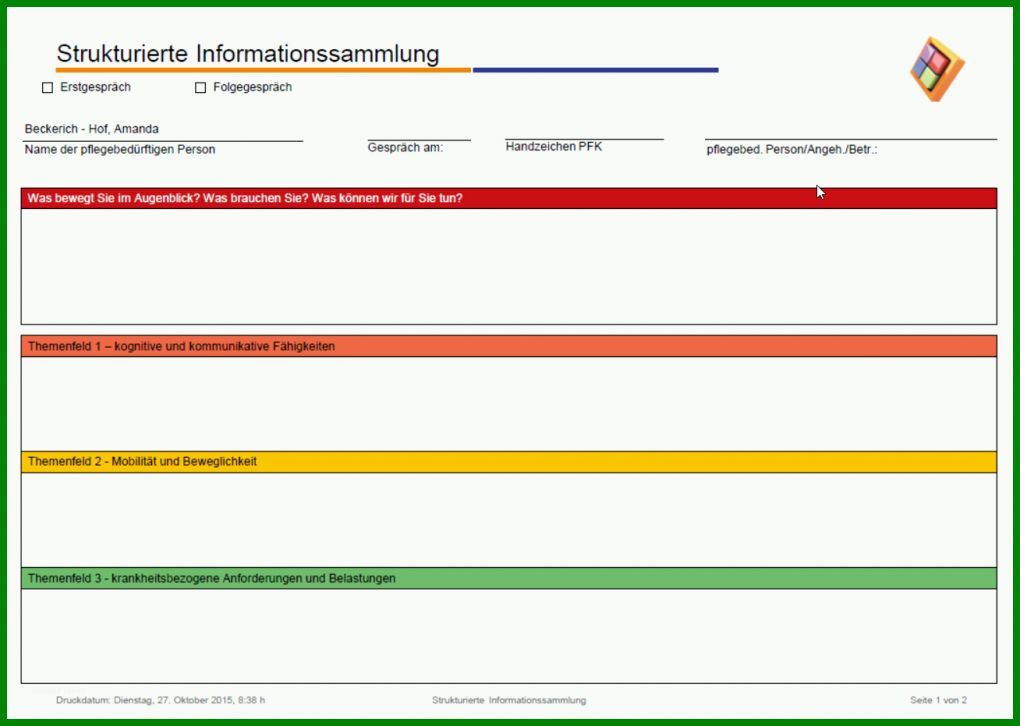
Task: Click the title Strukturierte Informationssammlung
Action: [x=248, y=53]
